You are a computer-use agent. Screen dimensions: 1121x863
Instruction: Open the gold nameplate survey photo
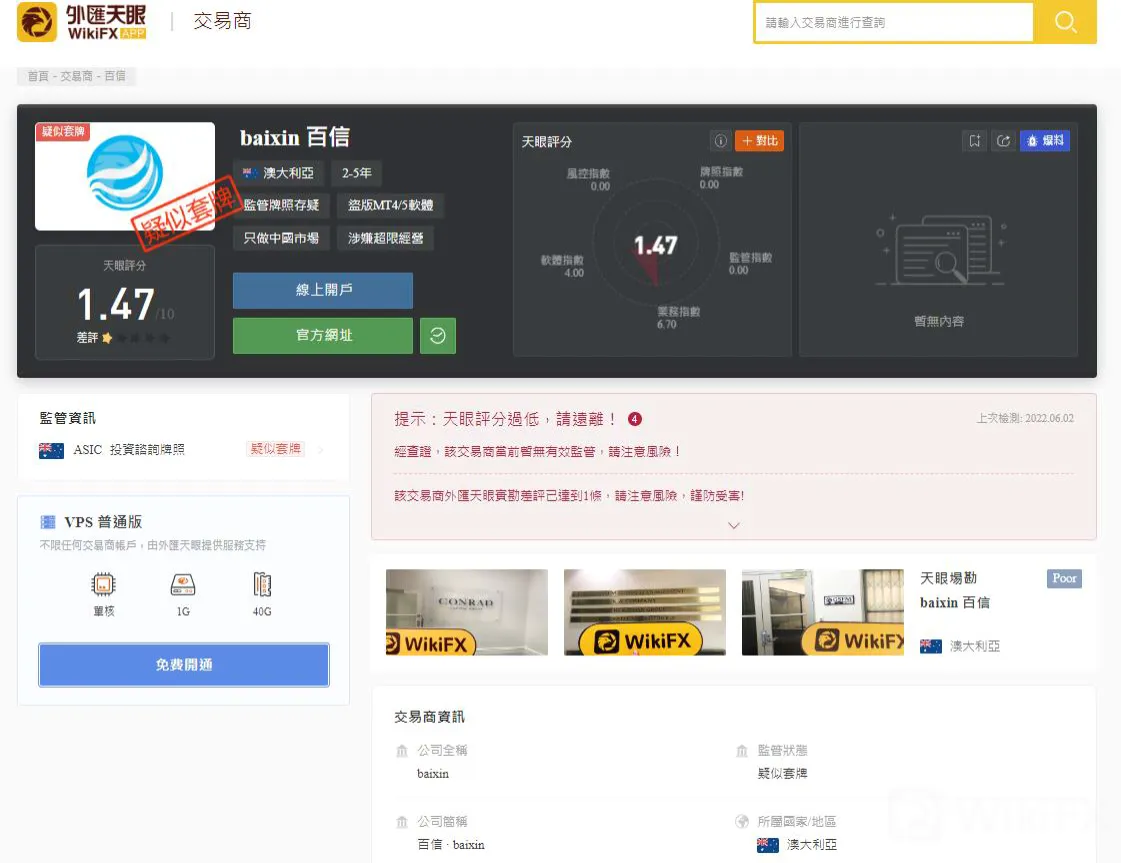(645, 612)
